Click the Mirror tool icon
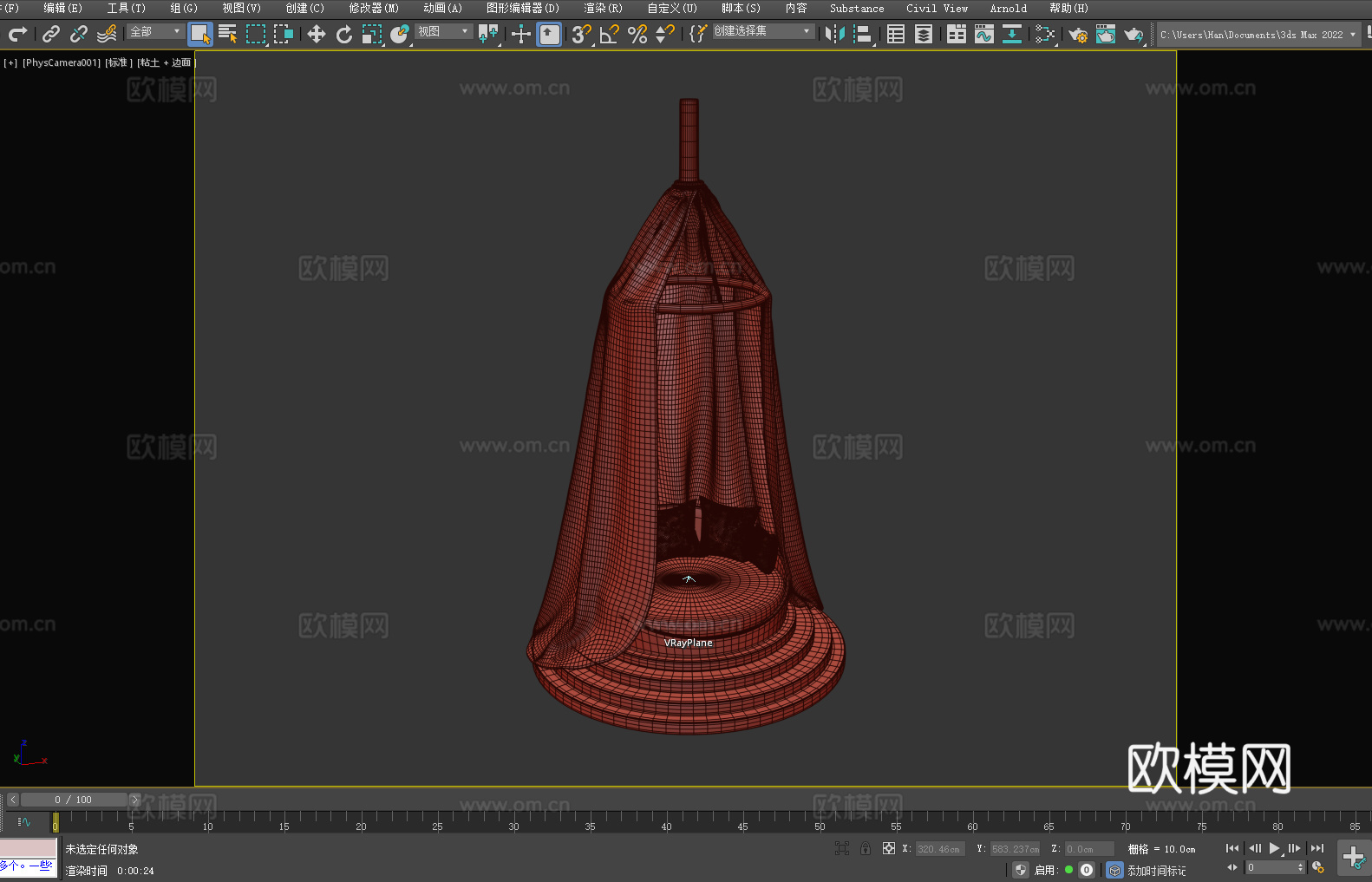 click(x=834, y=34)
